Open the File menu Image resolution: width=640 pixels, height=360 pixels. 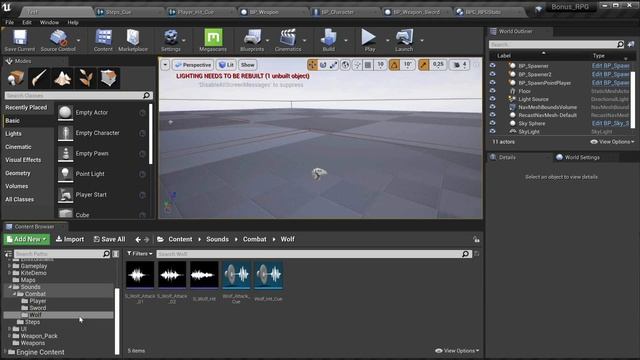tap(10, 22)
